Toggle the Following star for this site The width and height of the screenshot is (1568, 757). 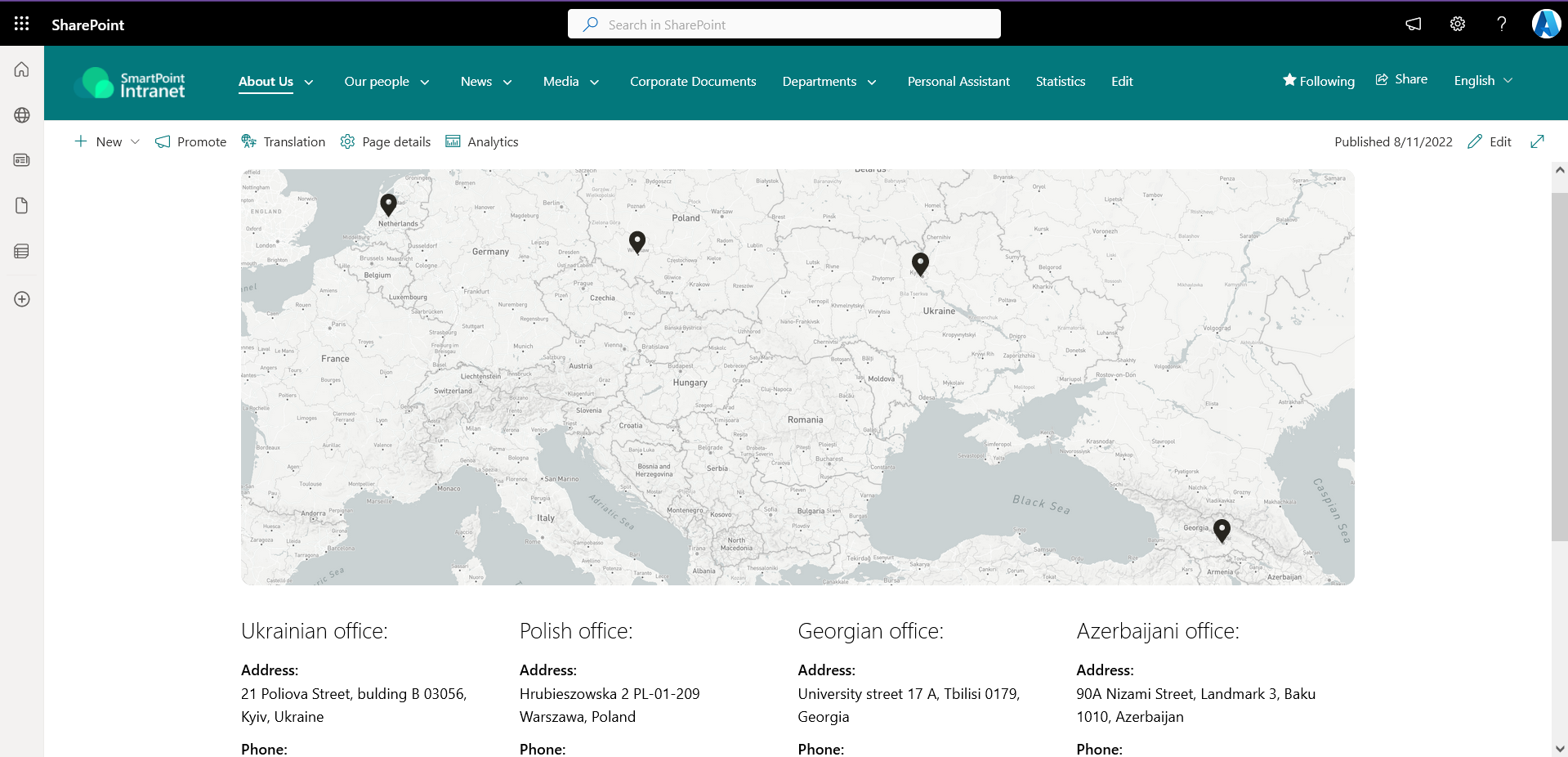[1318, 81]
